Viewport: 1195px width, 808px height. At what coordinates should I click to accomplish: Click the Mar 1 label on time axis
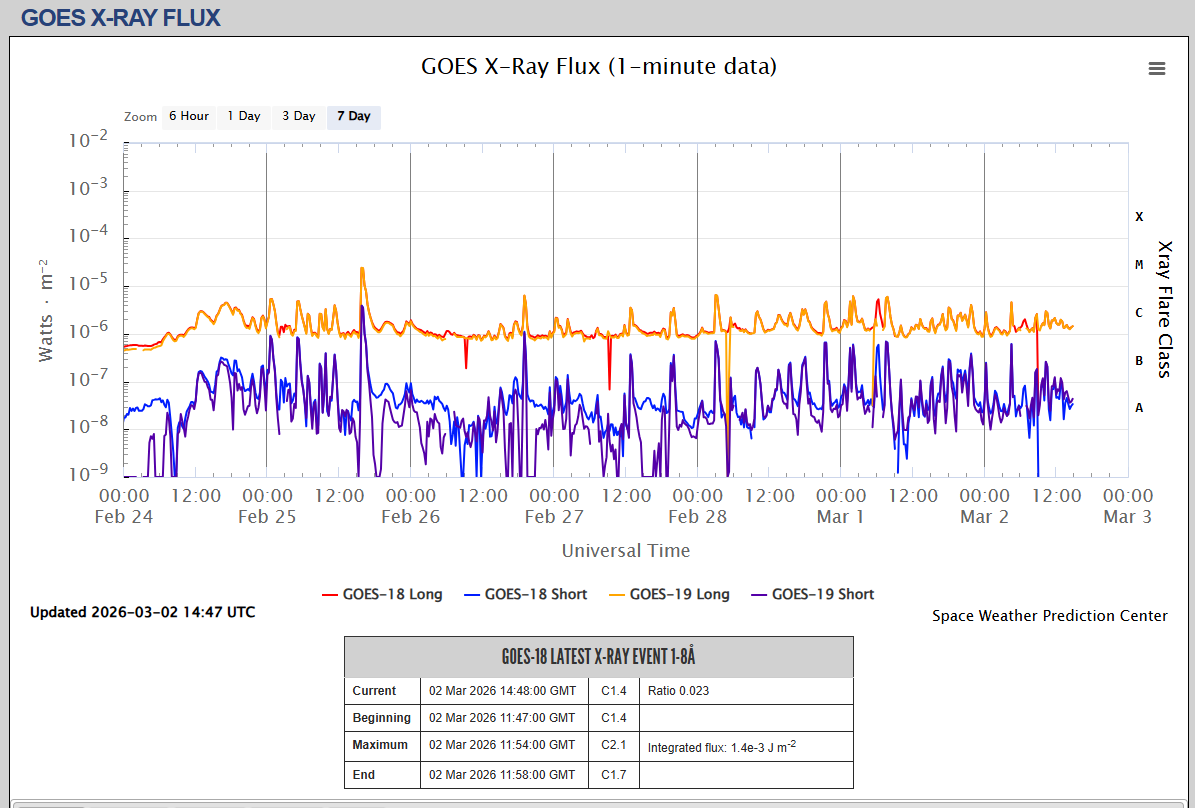(x=840, y=517)
